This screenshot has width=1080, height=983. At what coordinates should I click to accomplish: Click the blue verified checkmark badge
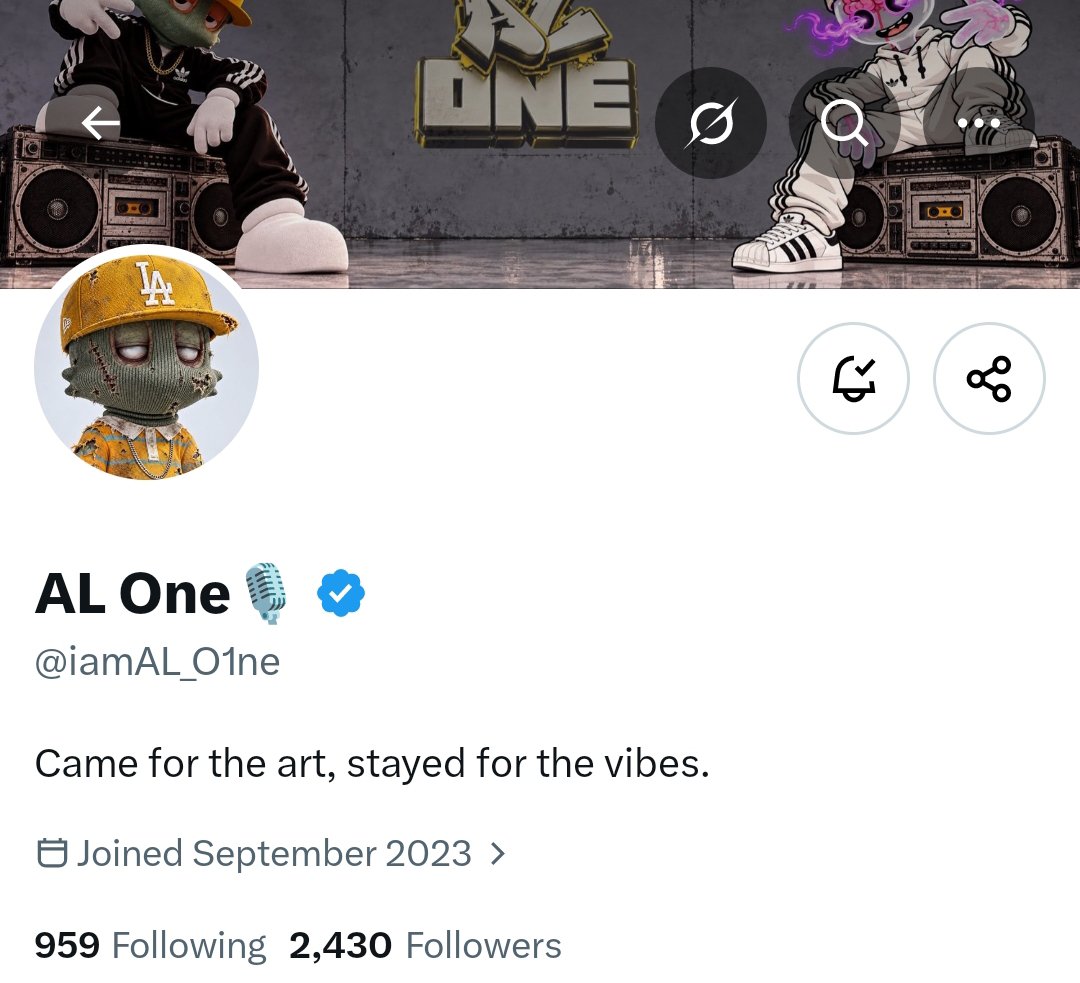coord(341,593)
